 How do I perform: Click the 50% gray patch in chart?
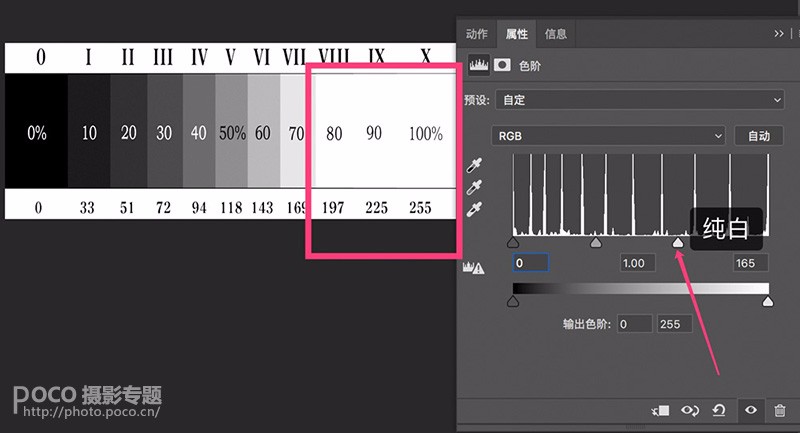coord(232,131)
